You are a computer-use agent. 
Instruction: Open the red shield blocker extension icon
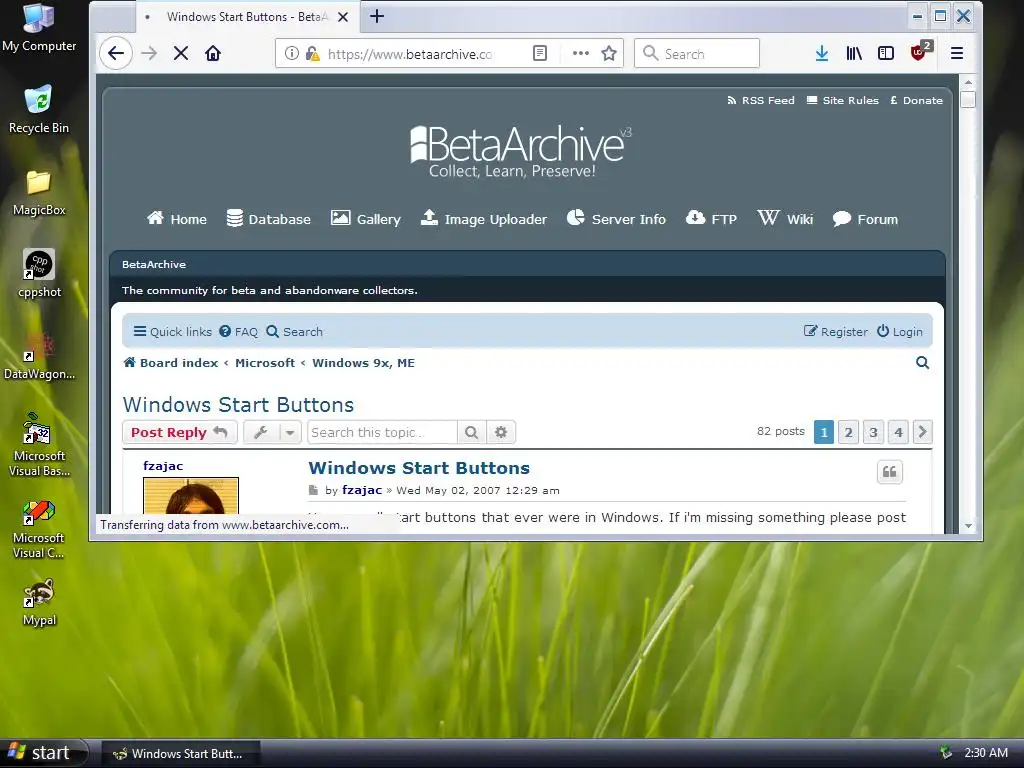point(920,52)
